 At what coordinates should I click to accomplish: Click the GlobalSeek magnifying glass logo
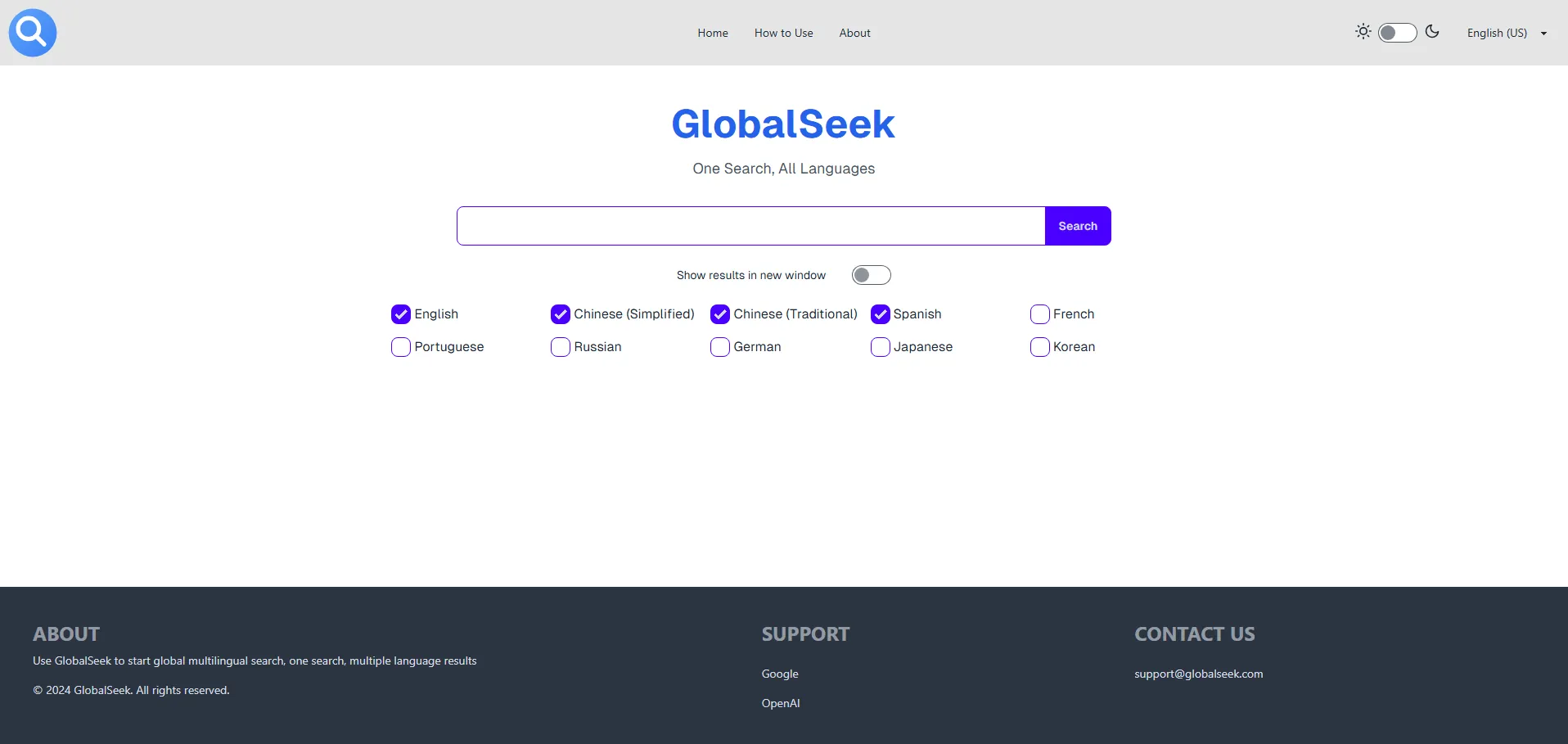coord(33,33)
